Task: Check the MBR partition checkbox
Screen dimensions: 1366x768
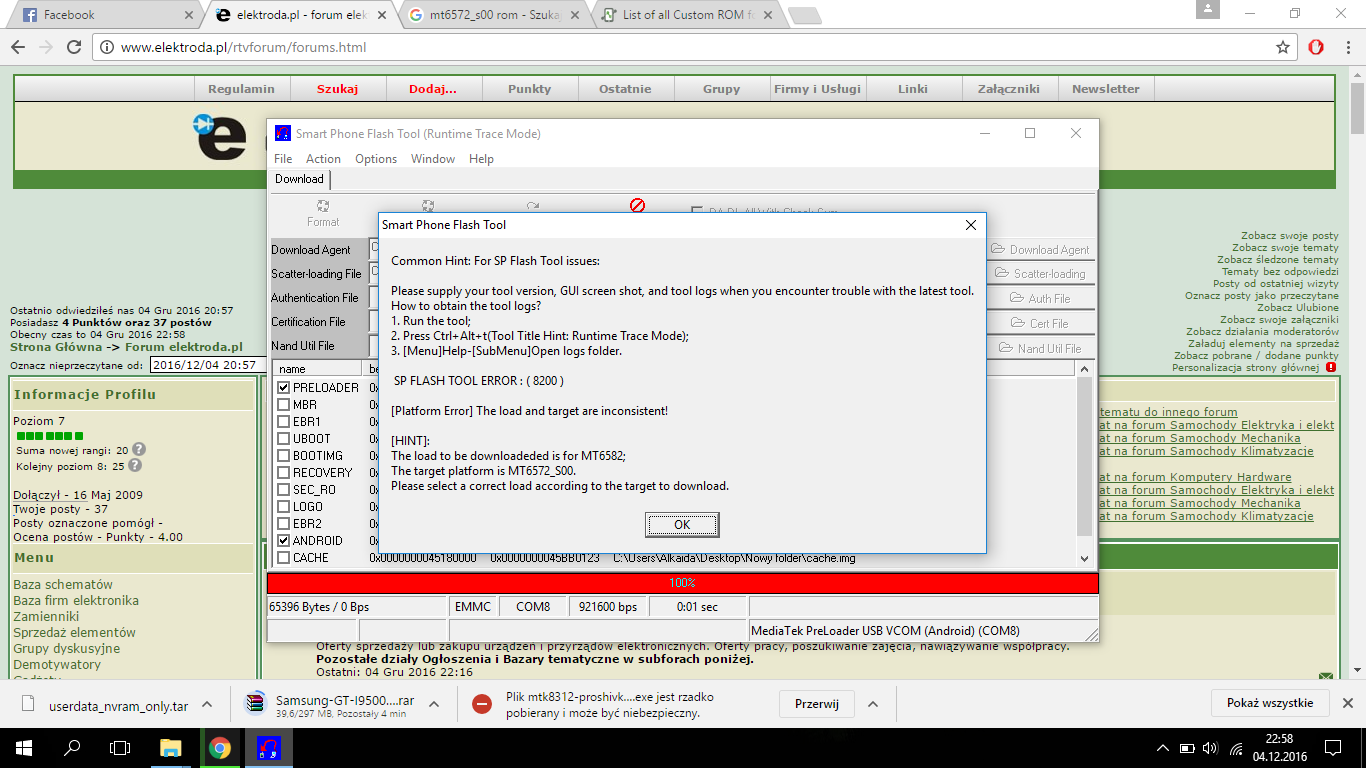Action: pos(284,405)
